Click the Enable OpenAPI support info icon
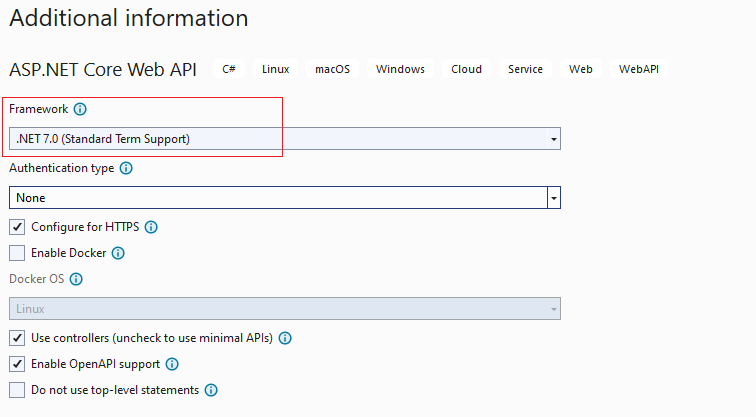 coord(172,364)
